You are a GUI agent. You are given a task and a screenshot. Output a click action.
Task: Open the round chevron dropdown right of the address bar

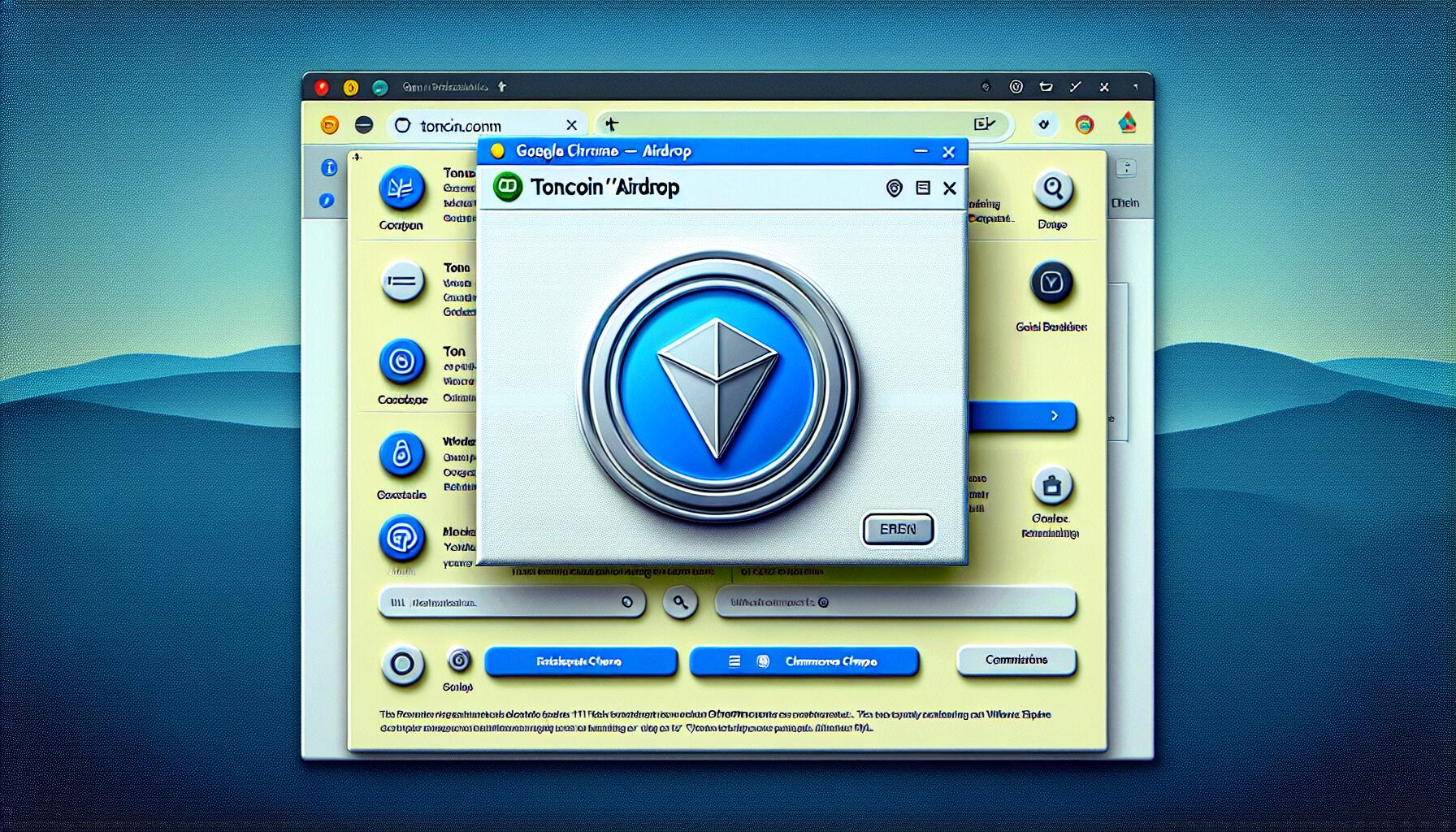pos(1044,124)
